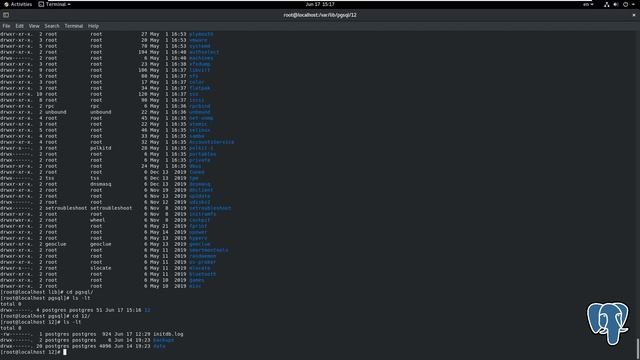640x360 pixels.
Task: Click the 'cd pgsql/' command line
Action: (x=47, y=292)
